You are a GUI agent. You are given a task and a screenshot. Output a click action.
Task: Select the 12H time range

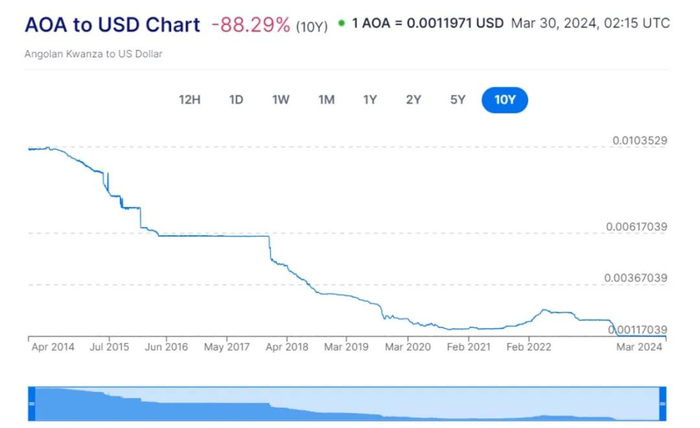click(190, 99)
